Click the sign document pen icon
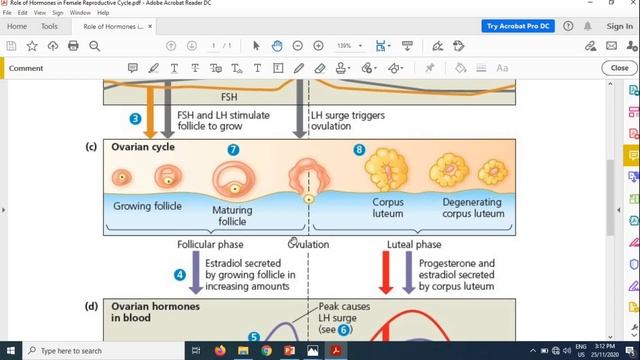 (x=438, y=46)
